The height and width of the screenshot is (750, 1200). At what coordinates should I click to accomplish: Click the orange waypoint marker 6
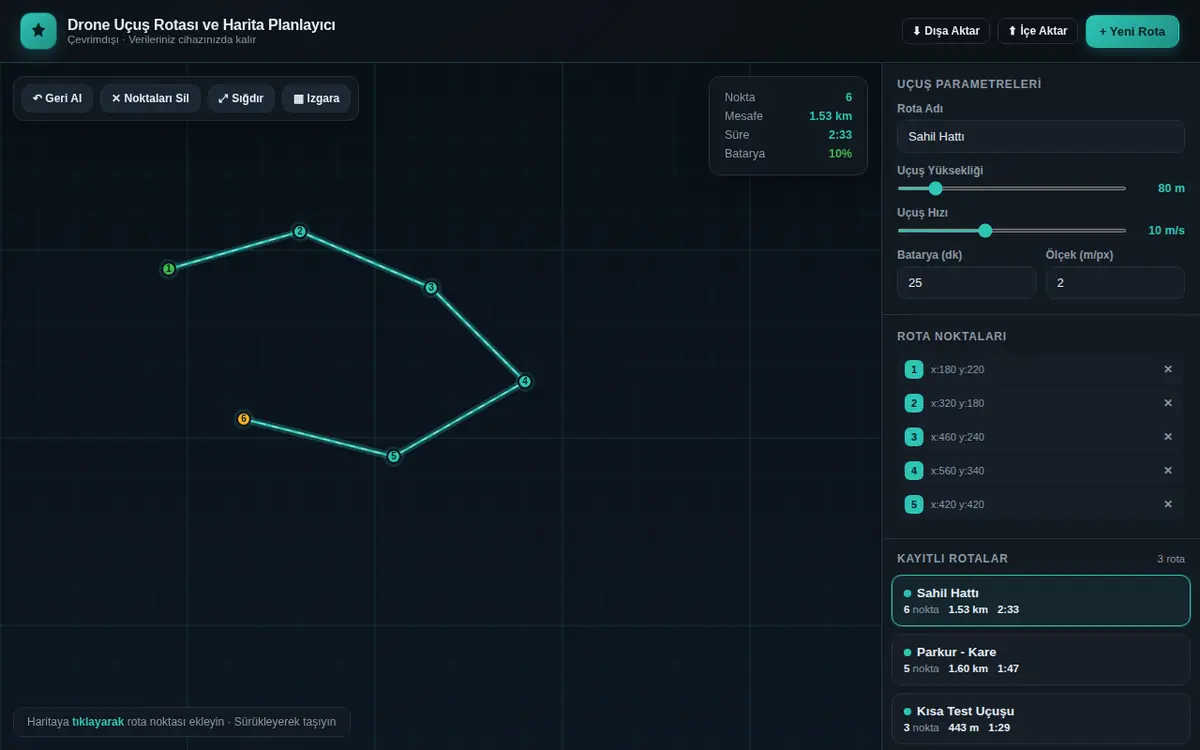[243, 419]
